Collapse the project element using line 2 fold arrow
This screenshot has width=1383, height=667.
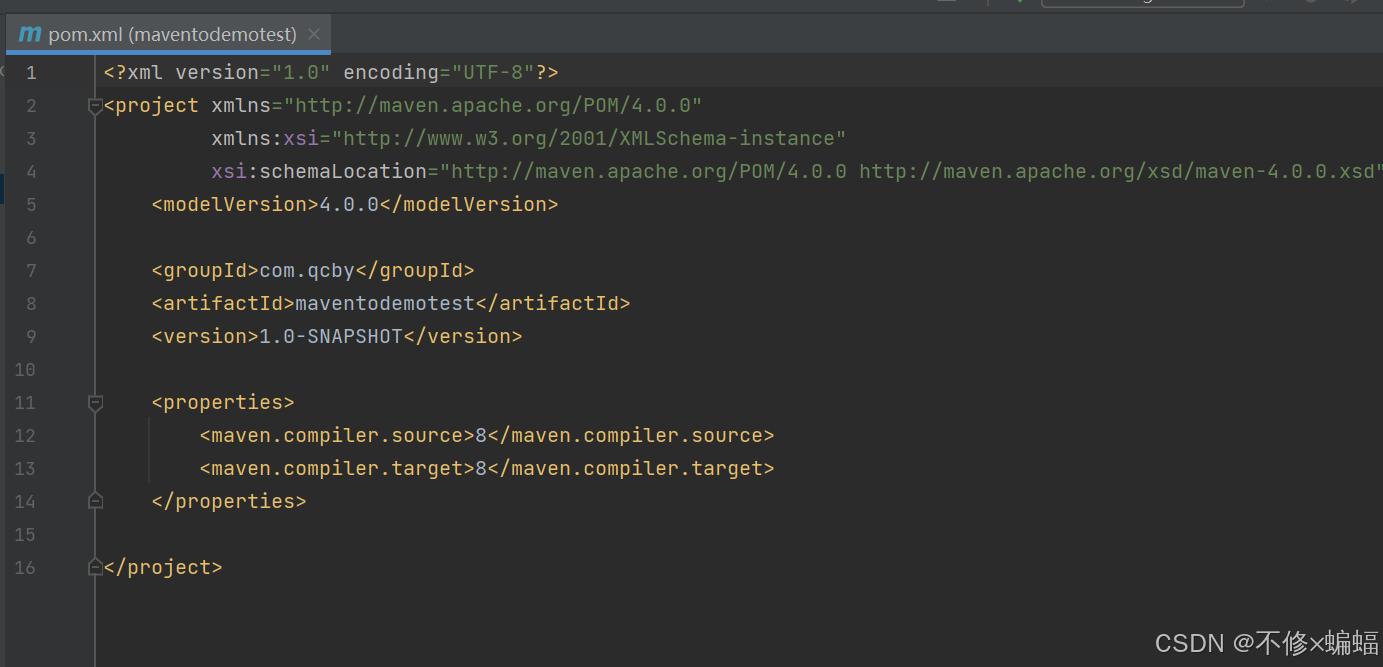pyautogui.click(x=95, y=105)
